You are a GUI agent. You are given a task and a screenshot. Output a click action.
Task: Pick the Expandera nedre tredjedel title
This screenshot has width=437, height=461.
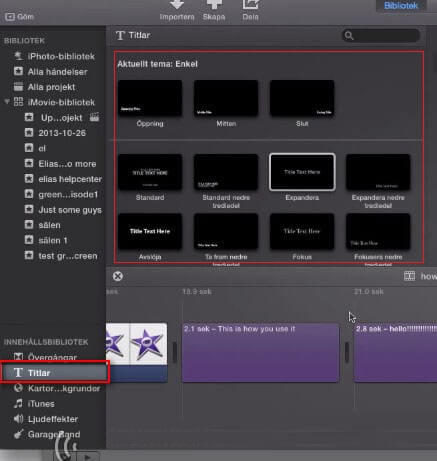point(378,172)
